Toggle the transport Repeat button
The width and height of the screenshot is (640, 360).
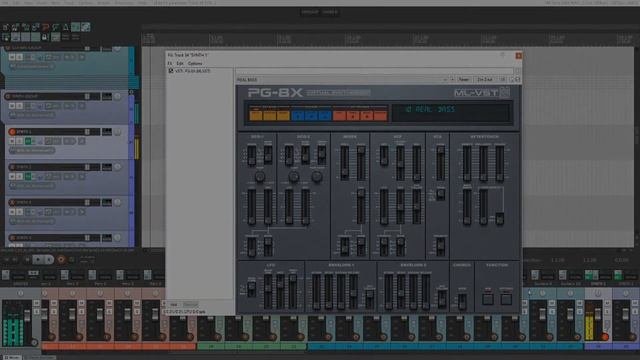click(x=72, y=259)
